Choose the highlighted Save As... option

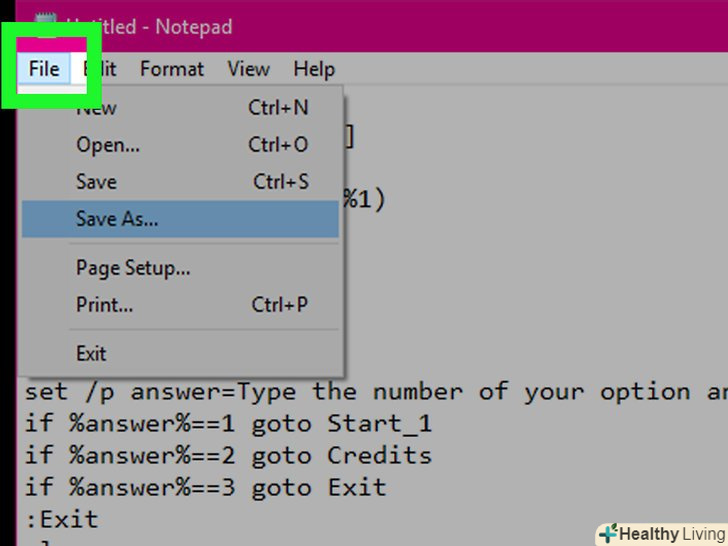117,219
